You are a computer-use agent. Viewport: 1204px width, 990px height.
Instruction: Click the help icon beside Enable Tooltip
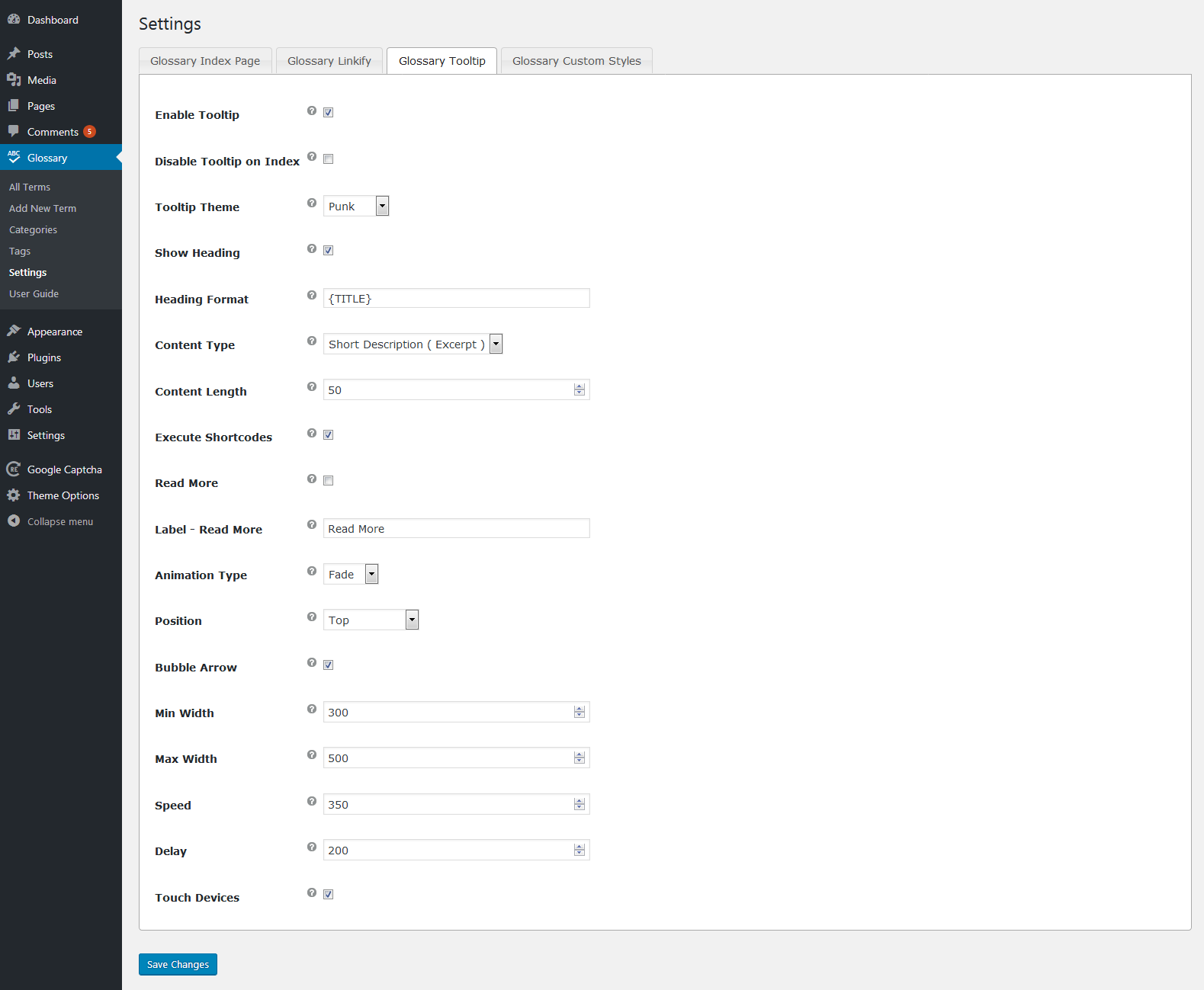tap(312, 111)
